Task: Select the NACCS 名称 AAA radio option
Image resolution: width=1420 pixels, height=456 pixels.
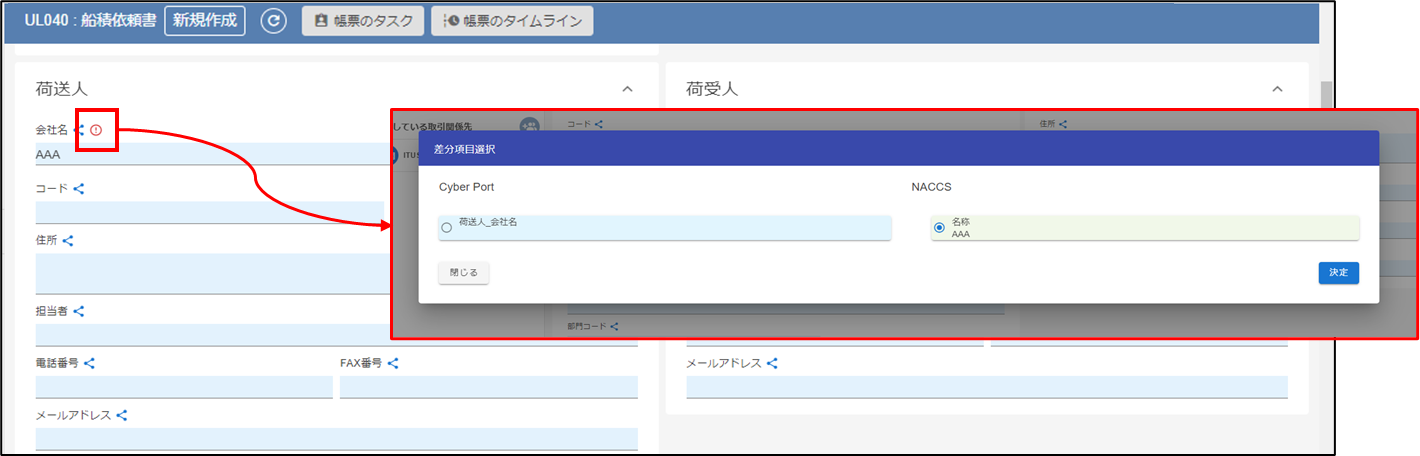Action: pos(938,228)
